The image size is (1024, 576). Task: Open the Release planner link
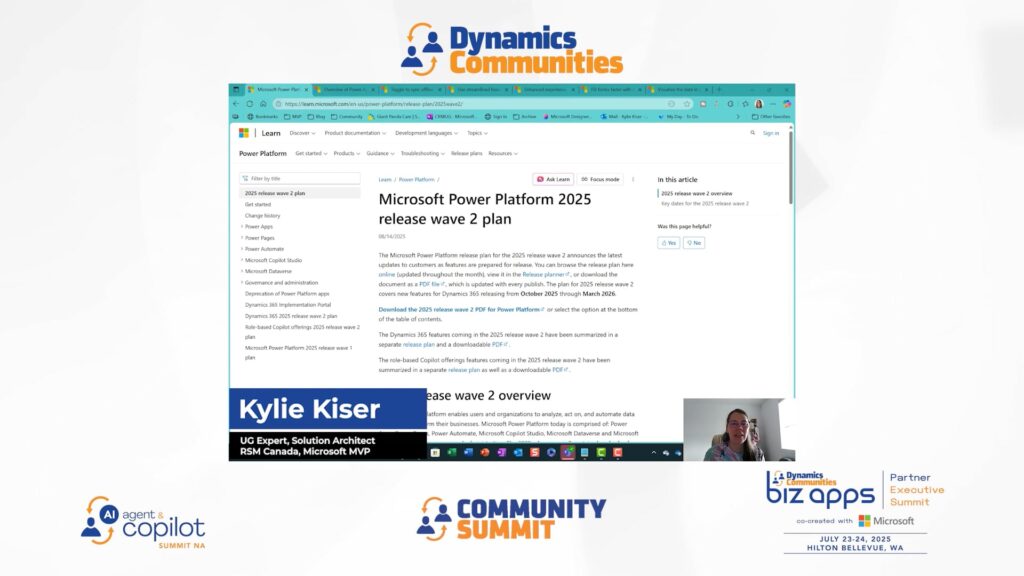(545, 275)
